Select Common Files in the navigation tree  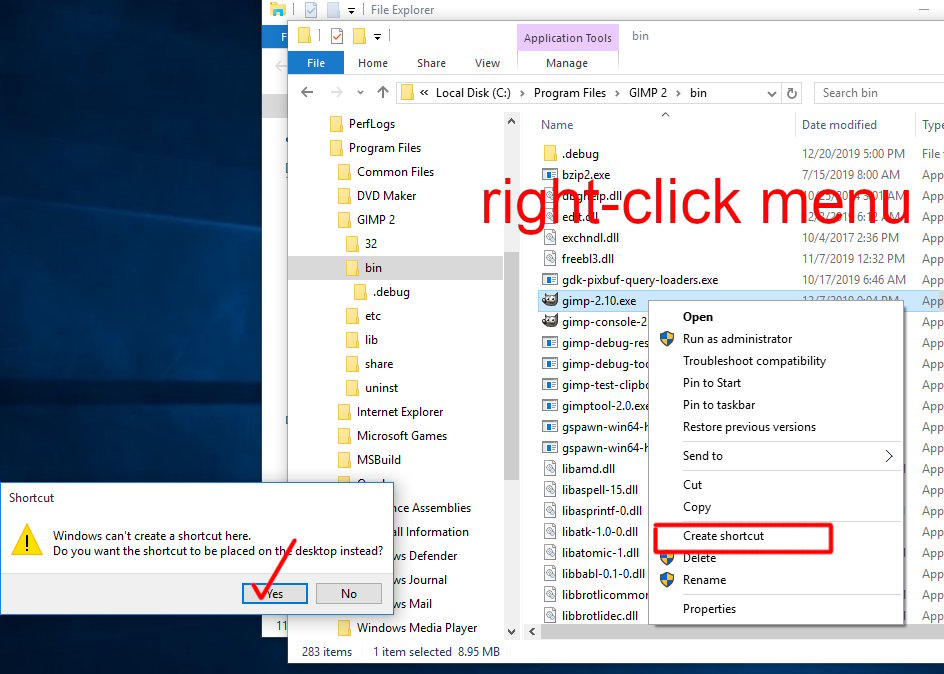click(x=396, y=172)
